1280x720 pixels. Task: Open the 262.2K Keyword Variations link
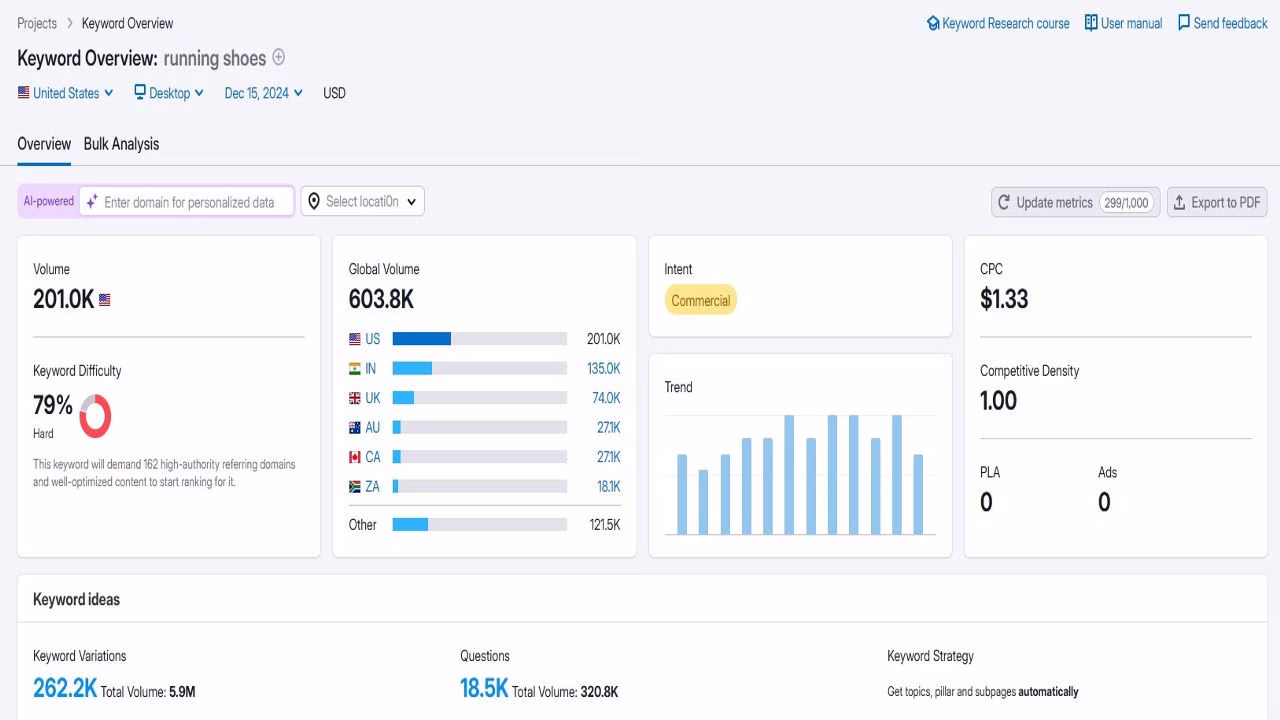(x=63, y=688)
